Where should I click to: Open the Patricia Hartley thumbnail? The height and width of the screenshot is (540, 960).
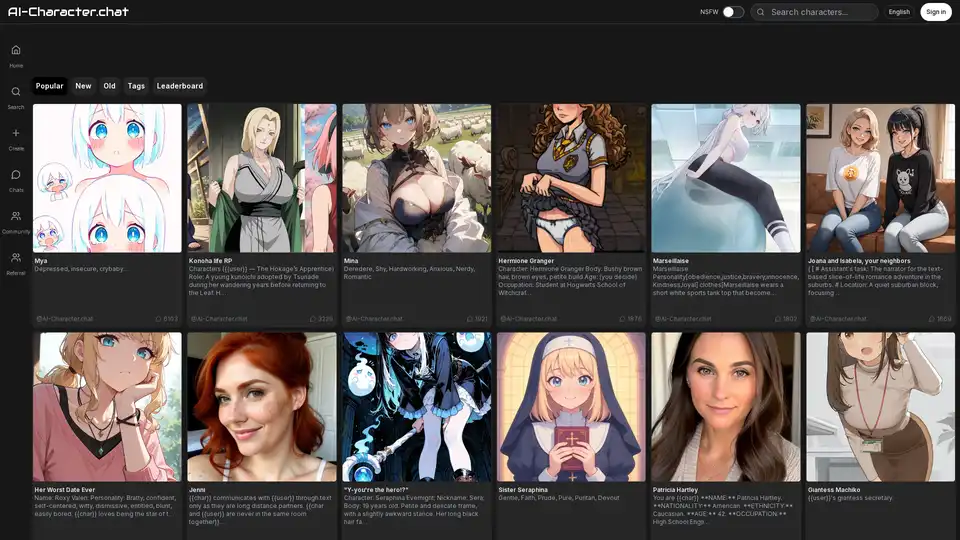coord(726,407)
